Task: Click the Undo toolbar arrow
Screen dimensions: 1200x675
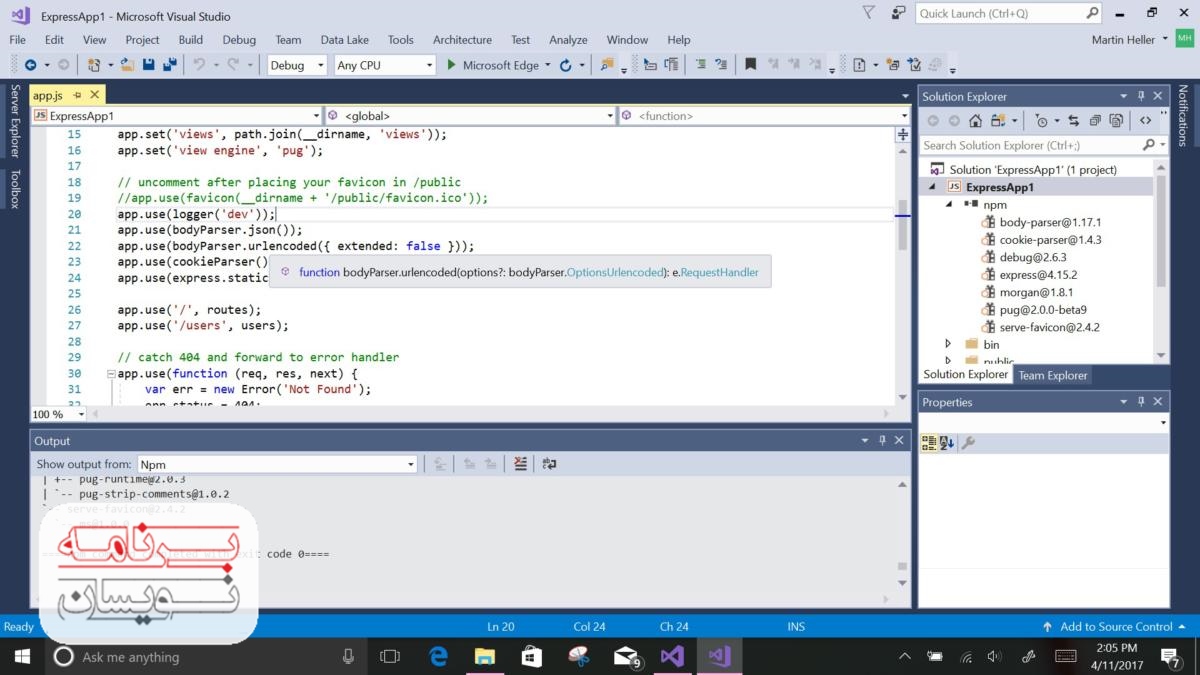Action: [198, 65]
